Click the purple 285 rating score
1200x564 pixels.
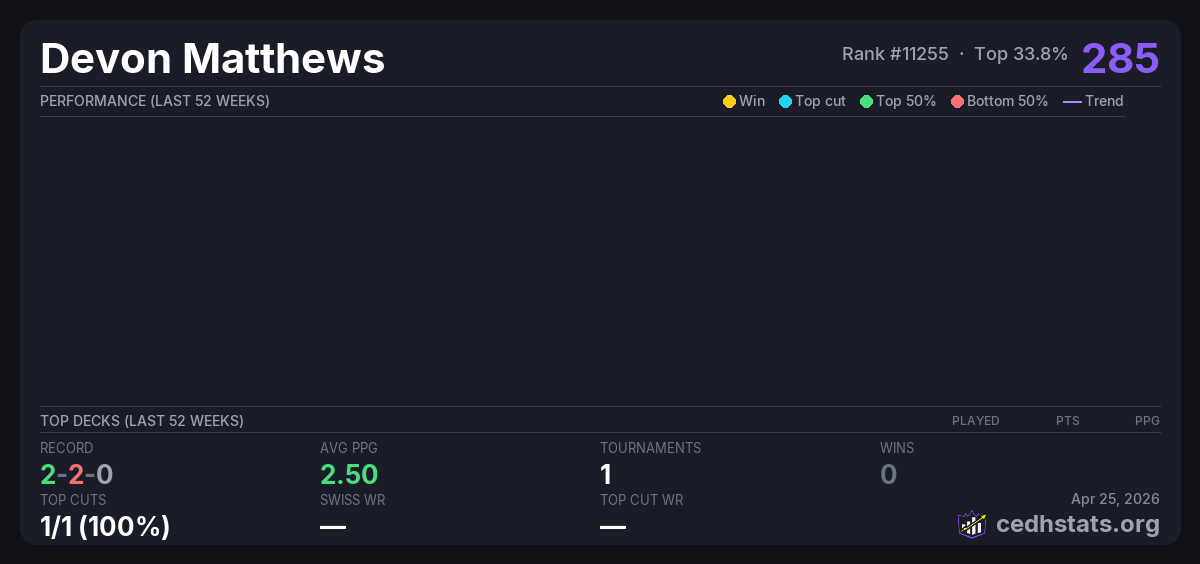pyautogui.click(x=1120, y=58)
